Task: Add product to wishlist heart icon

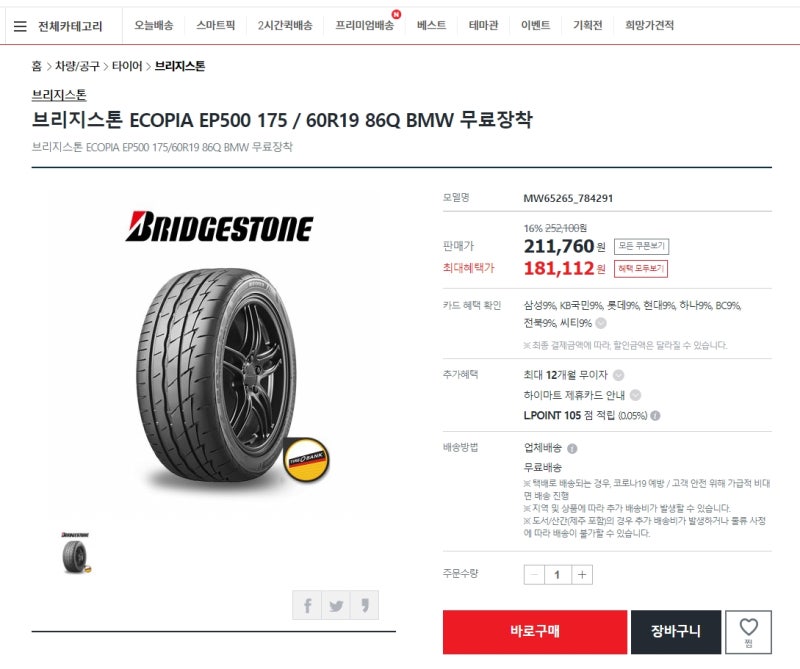Action: point(748,632)
